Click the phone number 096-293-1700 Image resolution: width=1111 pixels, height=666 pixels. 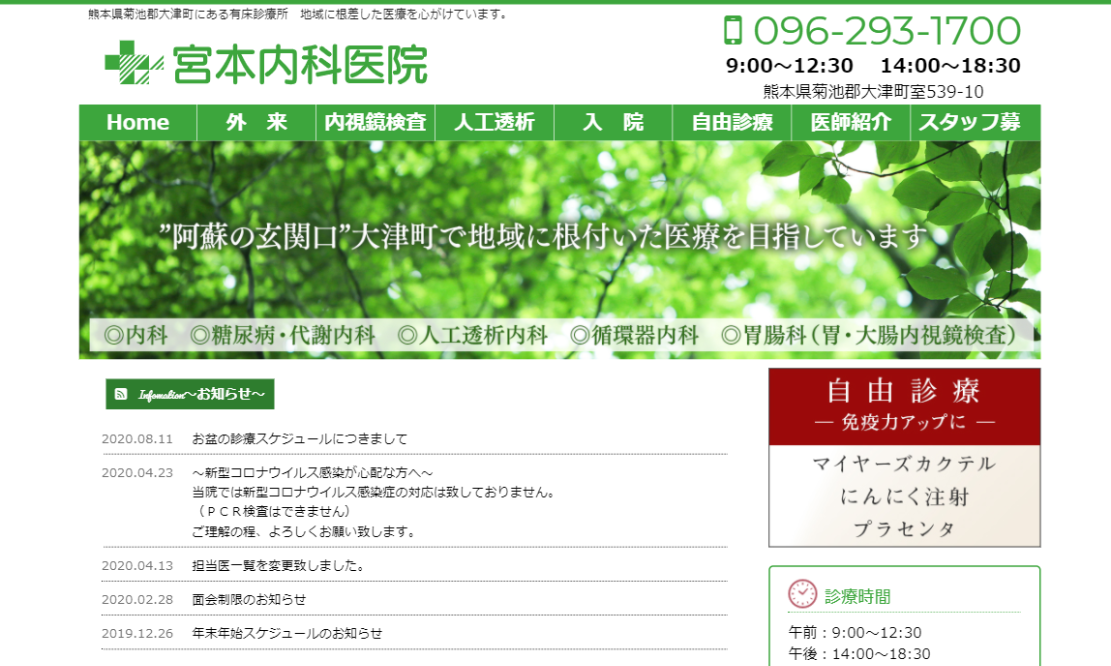click(886, 31)
